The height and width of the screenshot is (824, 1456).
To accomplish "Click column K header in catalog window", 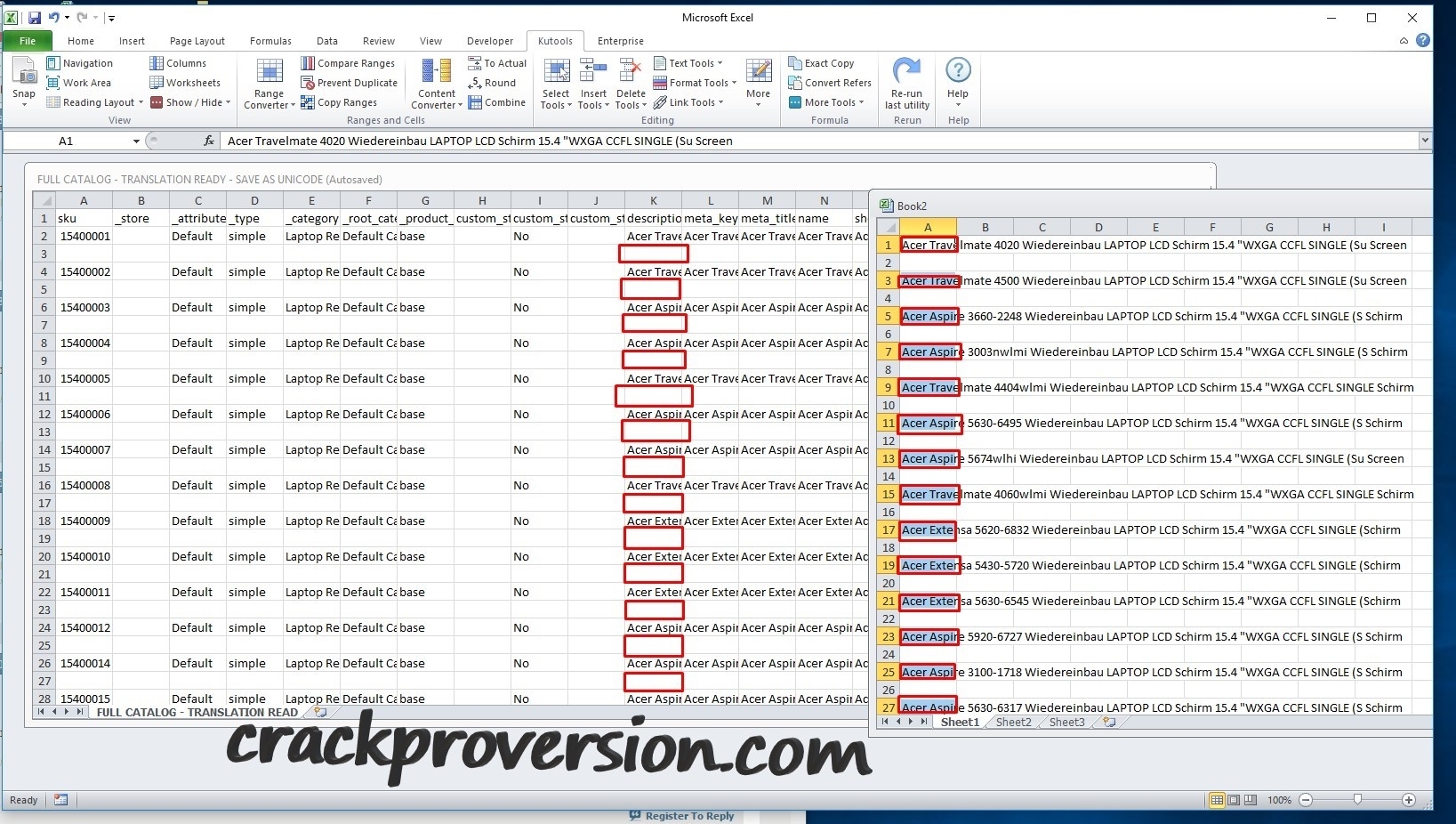I will click(653, 200).
